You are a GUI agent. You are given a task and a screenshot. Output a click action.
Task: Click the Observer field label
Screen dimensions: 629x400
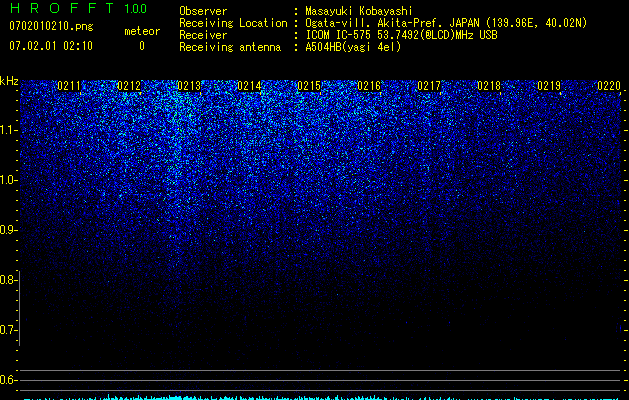[203, 11]
